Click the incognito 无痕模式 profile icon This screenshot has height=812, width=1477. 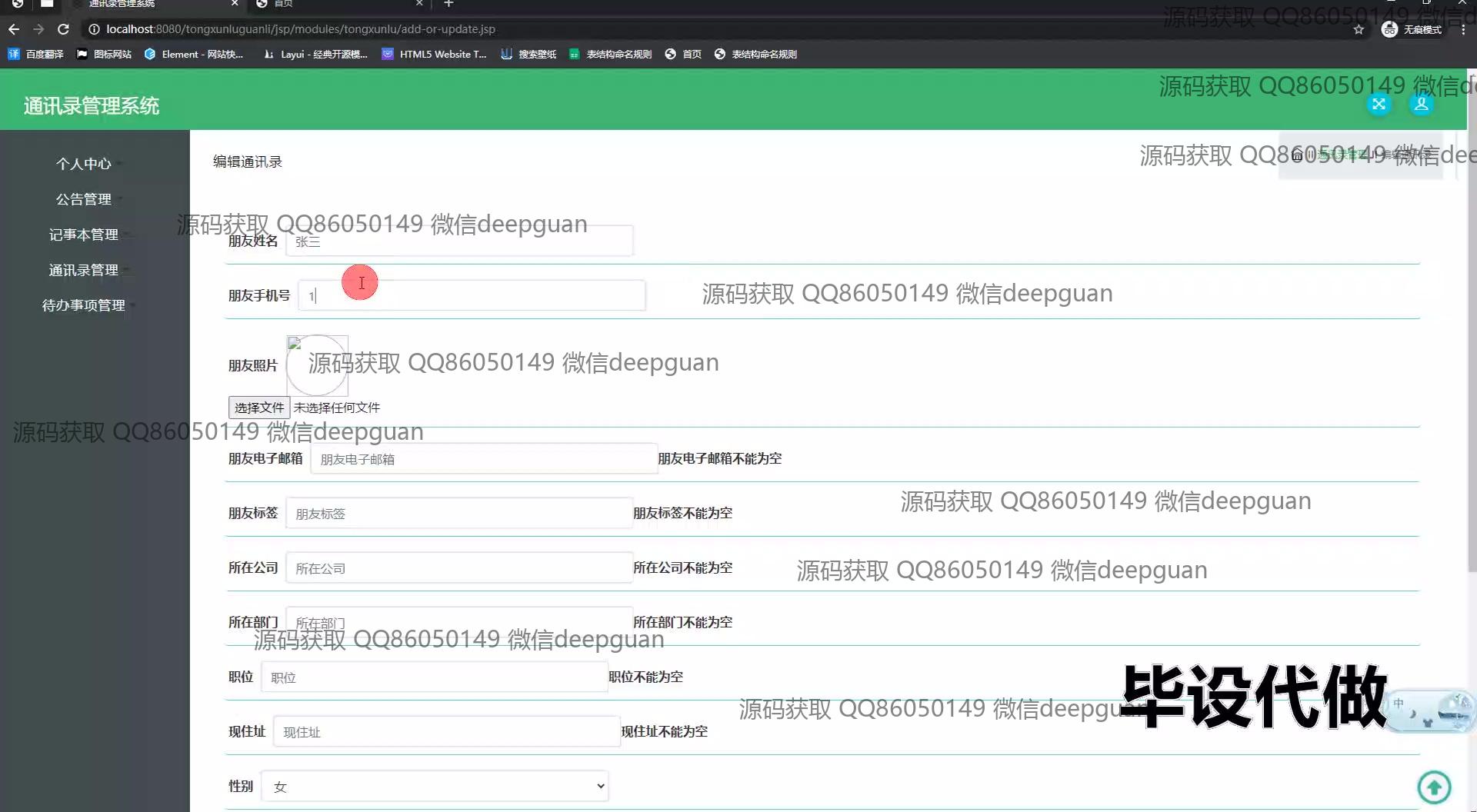pyautogui.click(x=1389, y=29)
